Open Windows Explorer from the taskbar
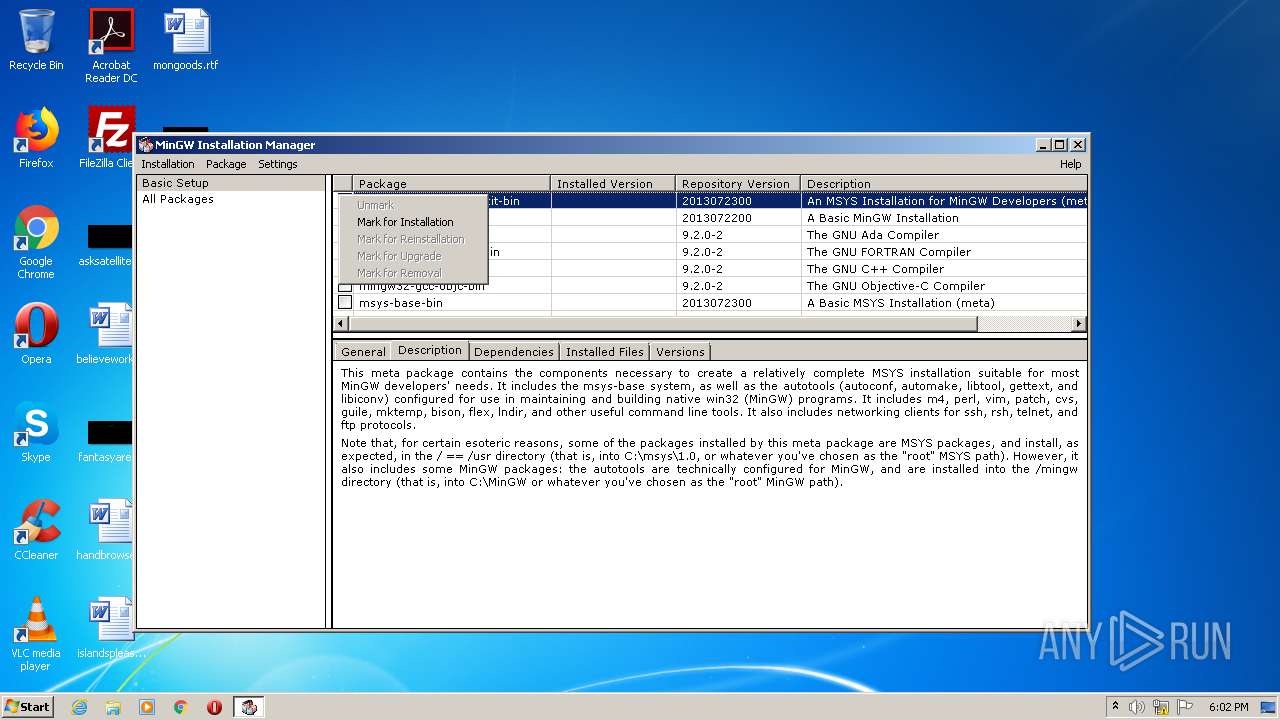The height and width of the screenshot is (720, 1280). click(113, 706)
